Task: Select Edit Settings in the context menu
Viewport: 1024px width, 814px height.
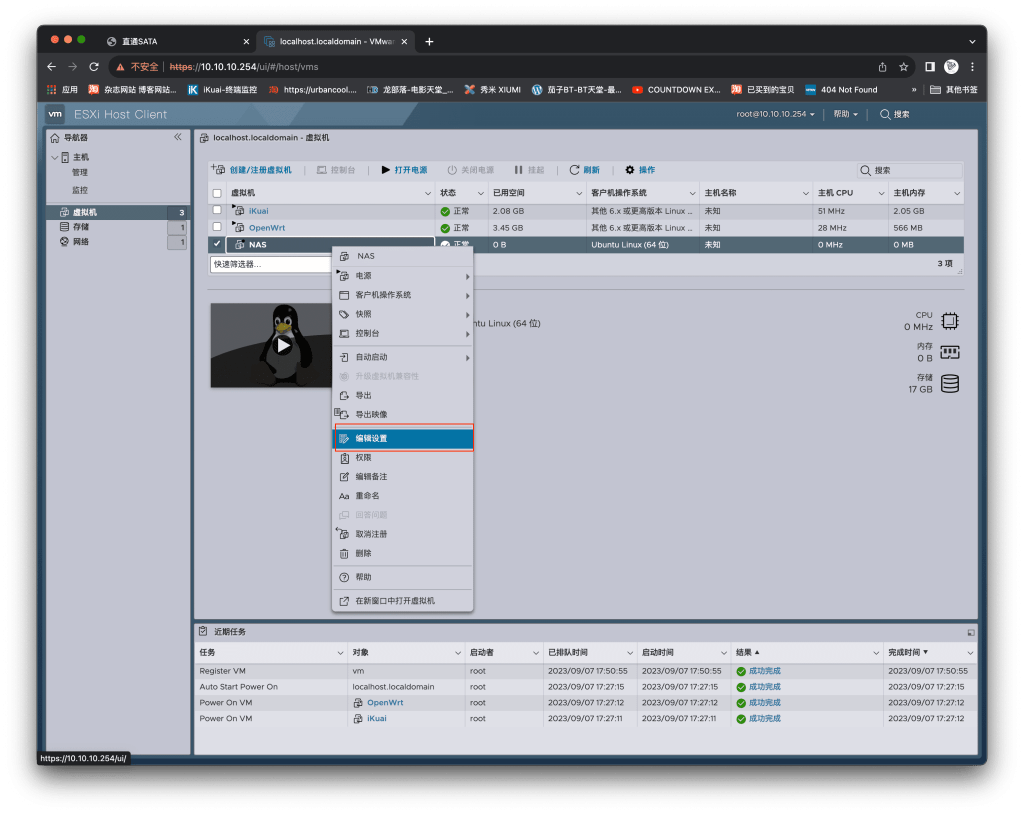Action: coord(402,438)
